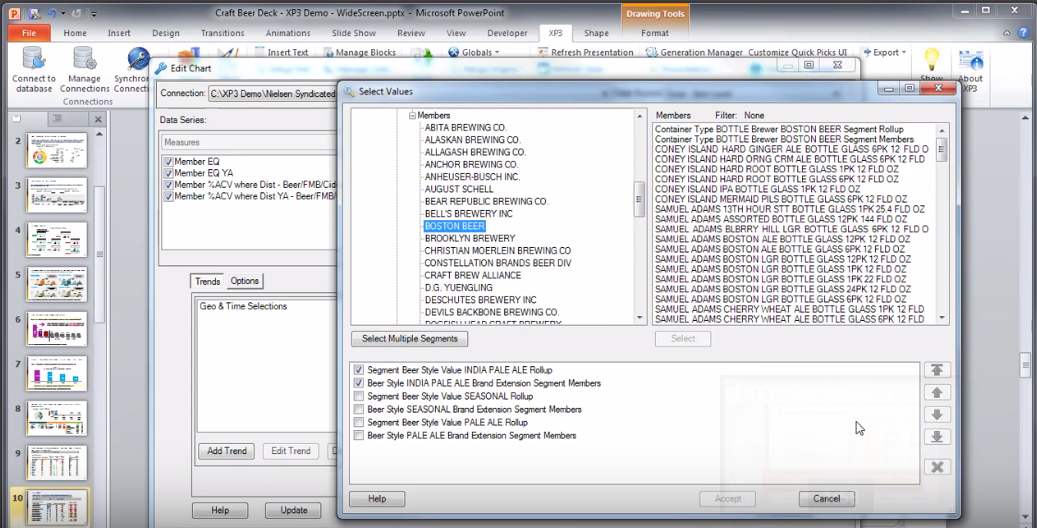Open Manage Connections in the ribbon
1037x528 pixels.
pos(85,69)
